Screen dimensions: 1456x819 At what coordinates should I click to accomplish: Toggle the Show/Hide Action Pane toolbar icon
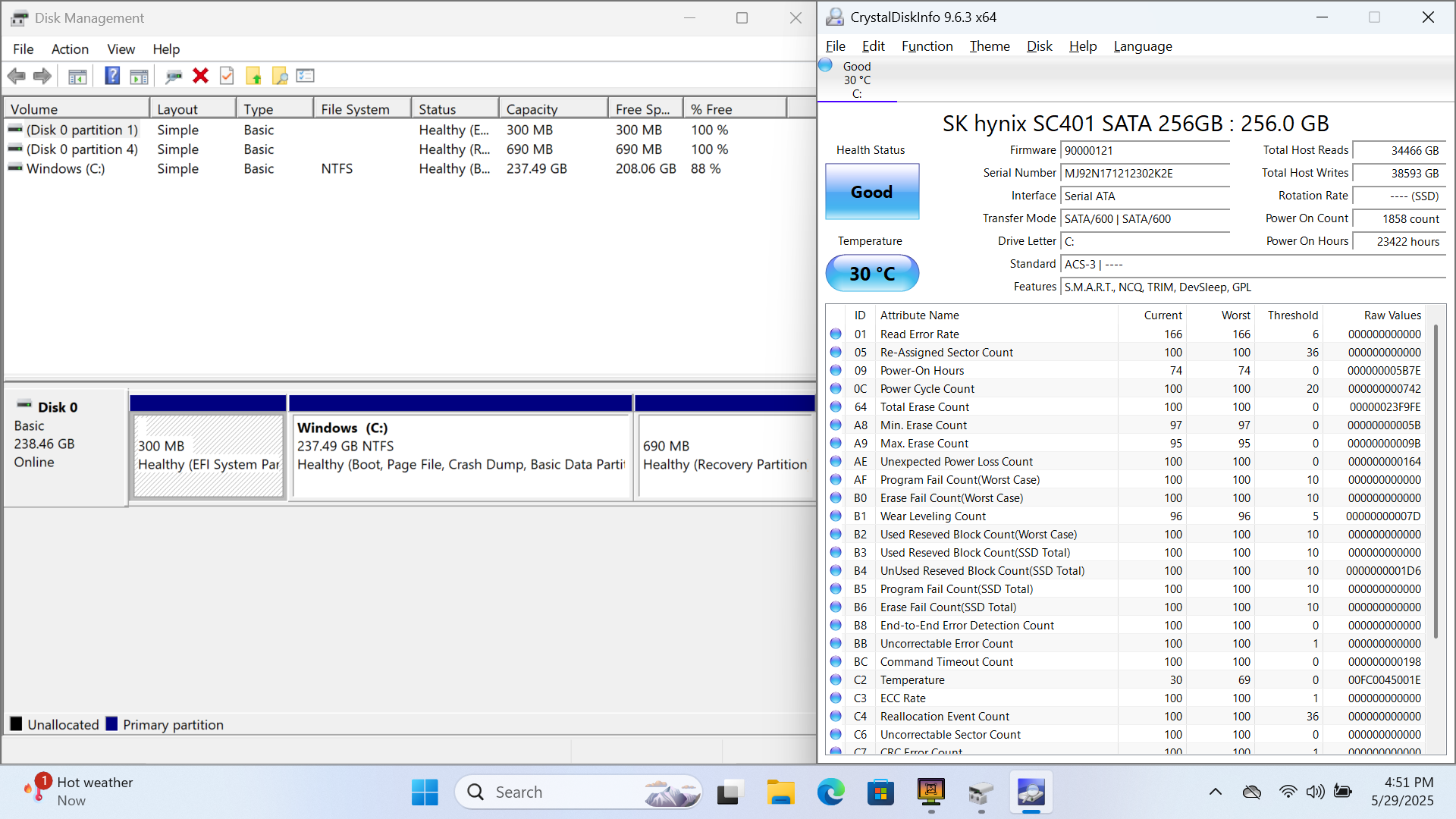139,76
